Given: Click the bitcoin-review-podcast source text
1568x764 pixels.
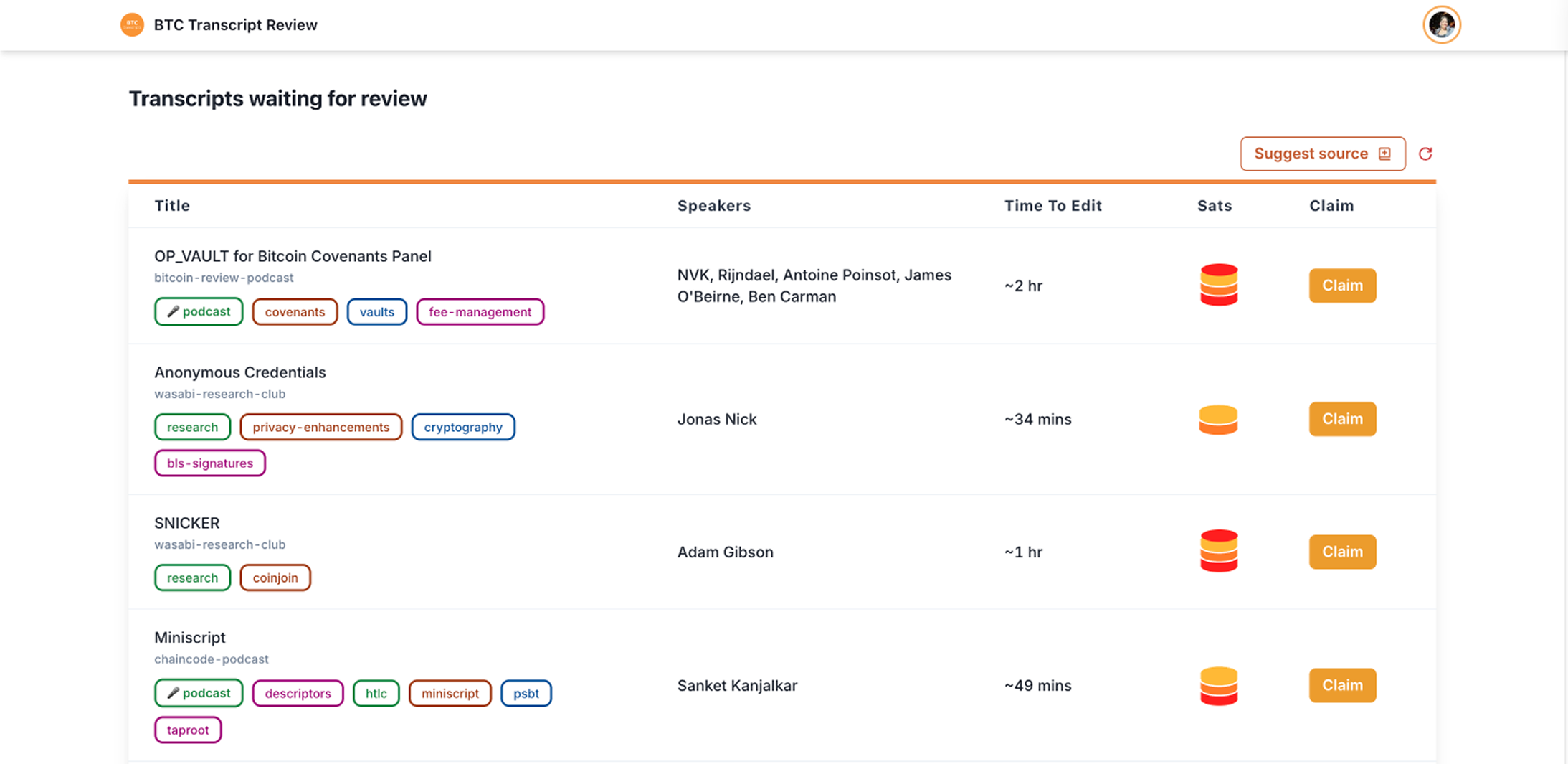Looking at the screenshot, I should click(224, 278).
